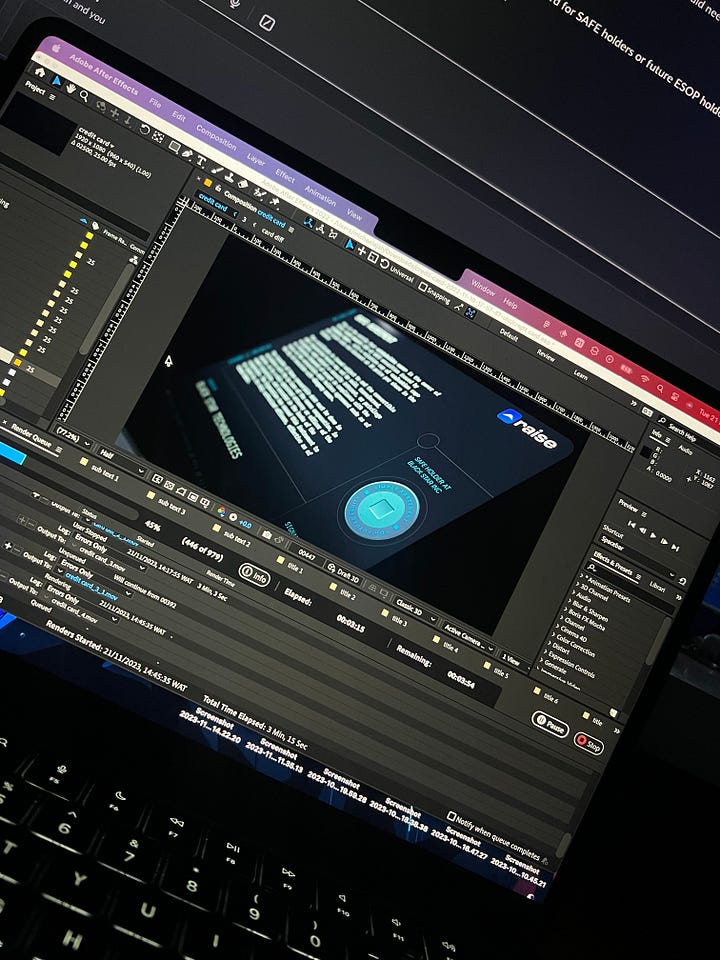Play the preview in Preview panel
The height and width of the screenshot is (960, 720).
[653, 536]
